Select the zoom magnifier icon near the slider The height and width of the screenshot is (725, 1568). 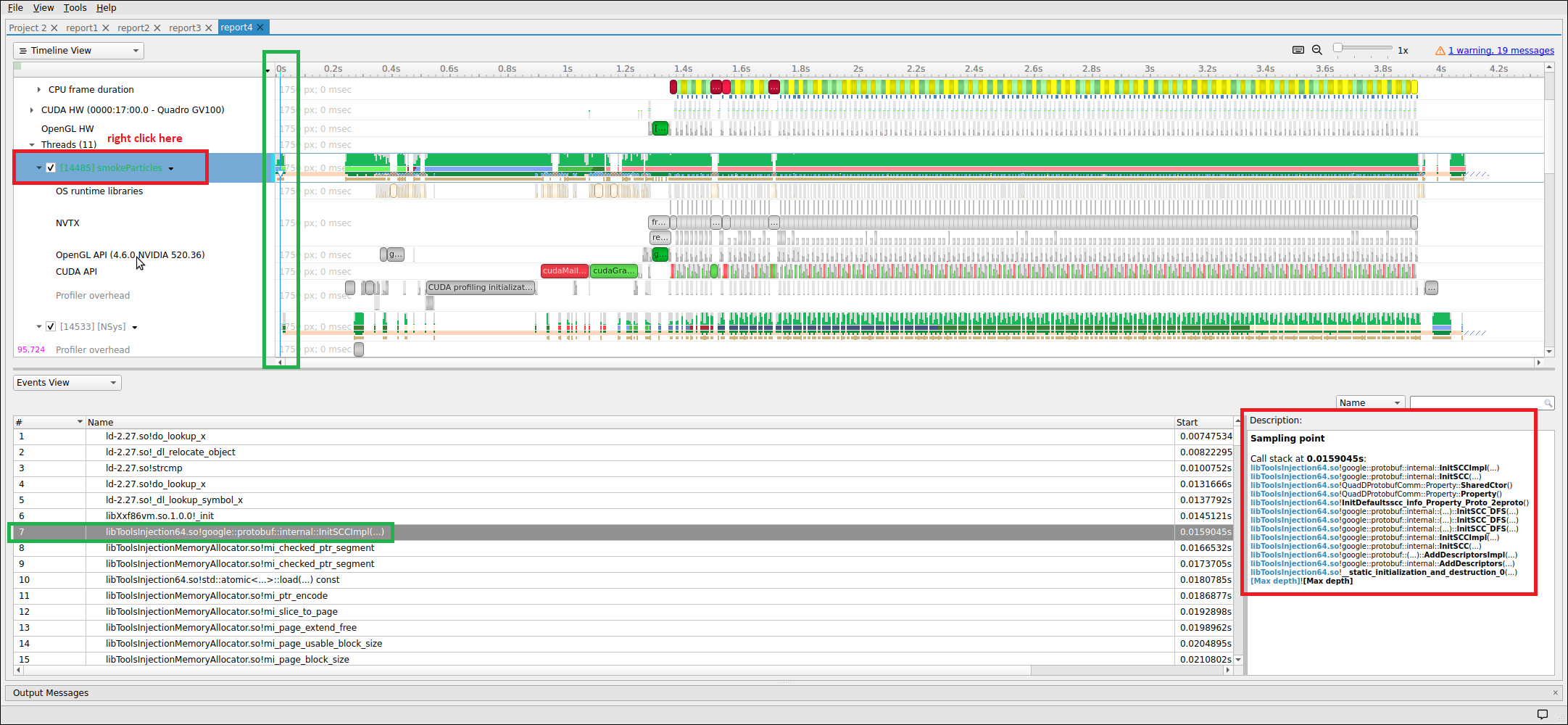click(1316, 49)
